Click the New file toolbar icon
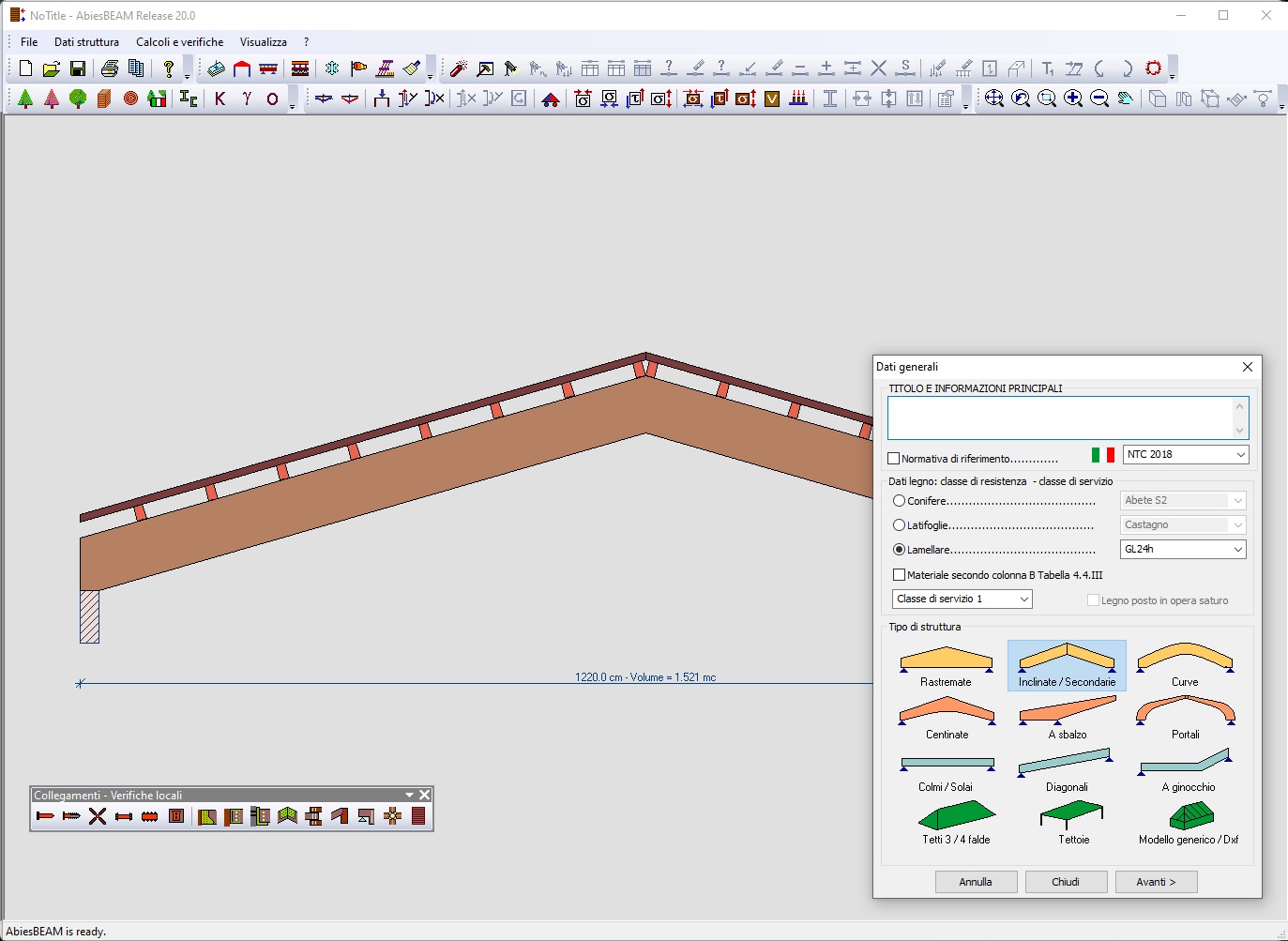 [25, 68]
